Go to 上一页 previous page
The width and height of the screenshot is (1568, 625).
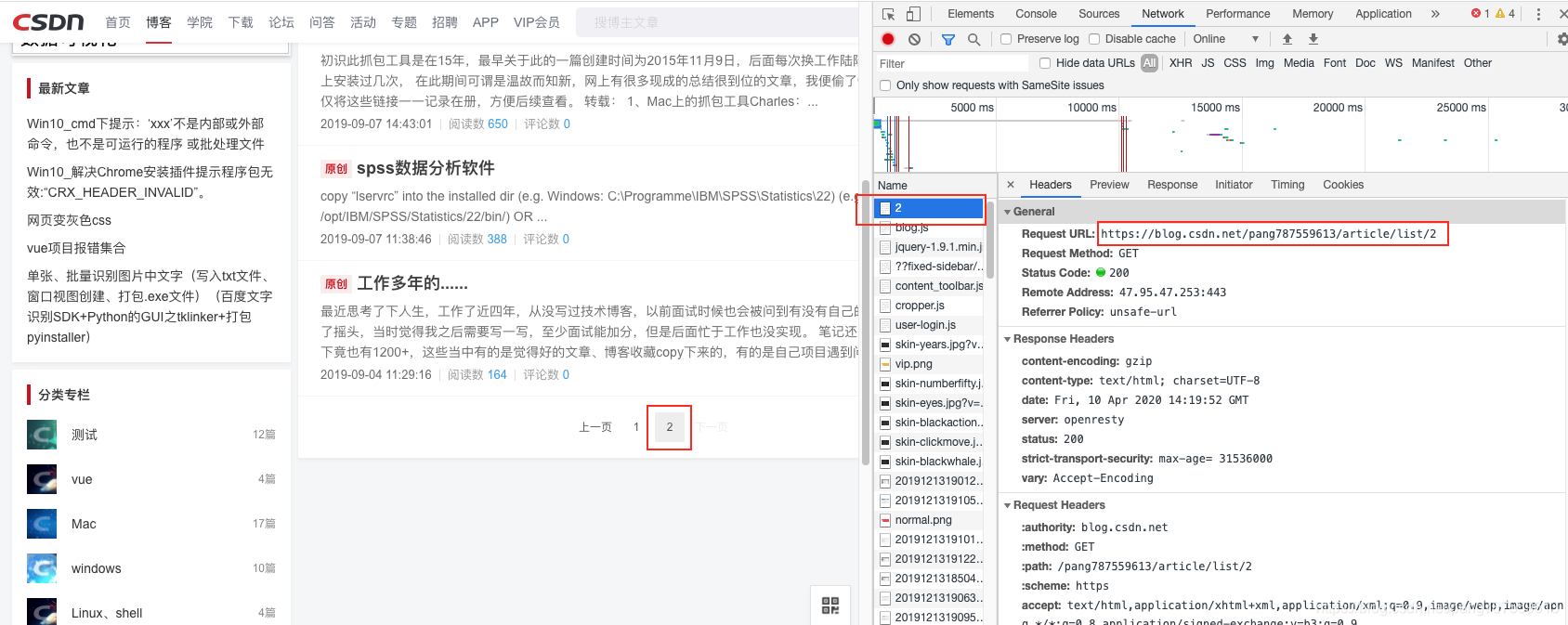coord(595,427)
